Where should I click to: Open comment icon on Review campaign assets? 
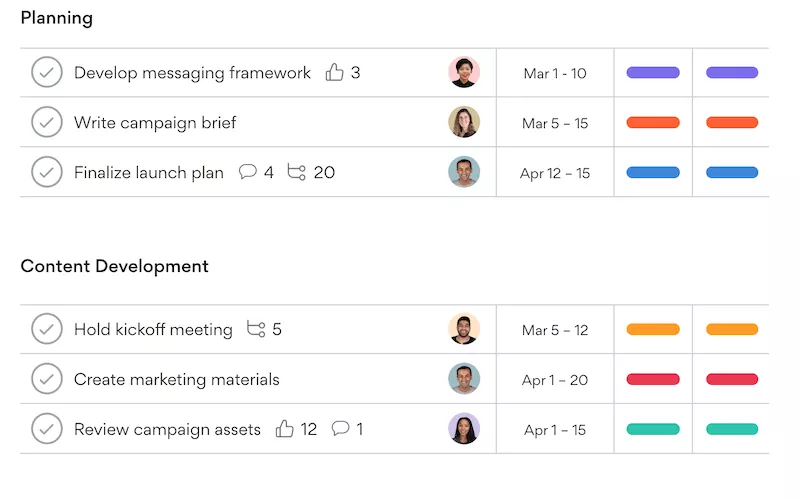340,429
